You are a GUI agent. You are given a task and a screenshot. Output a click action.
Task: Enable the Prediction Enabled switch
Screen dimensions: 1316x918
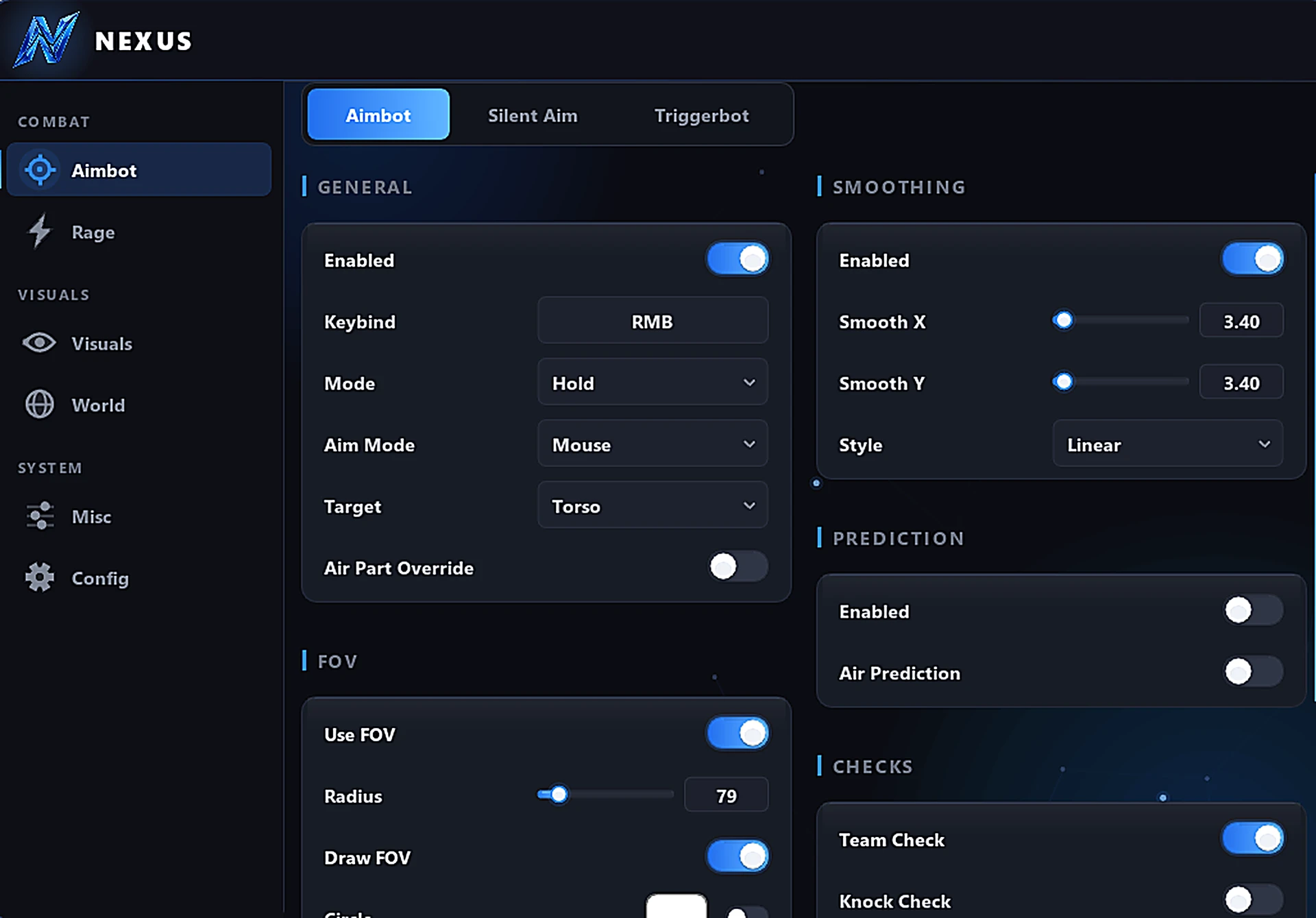pyautogui.click(x=1252, y=610)
